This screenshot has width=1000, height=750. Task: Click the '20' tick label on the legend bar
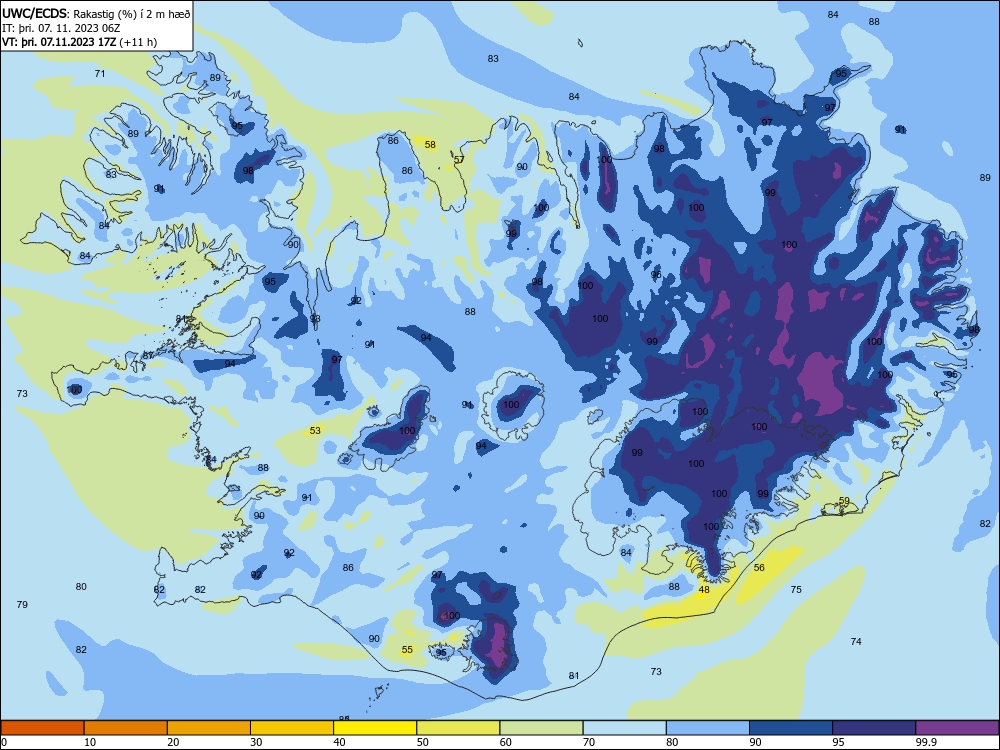(x=173, y=742)
